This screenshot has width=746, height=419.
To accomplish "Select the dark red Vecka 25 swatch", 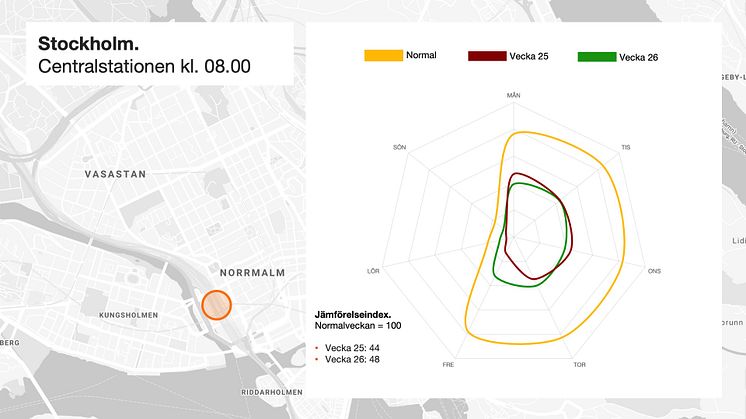I will (487, 56).
